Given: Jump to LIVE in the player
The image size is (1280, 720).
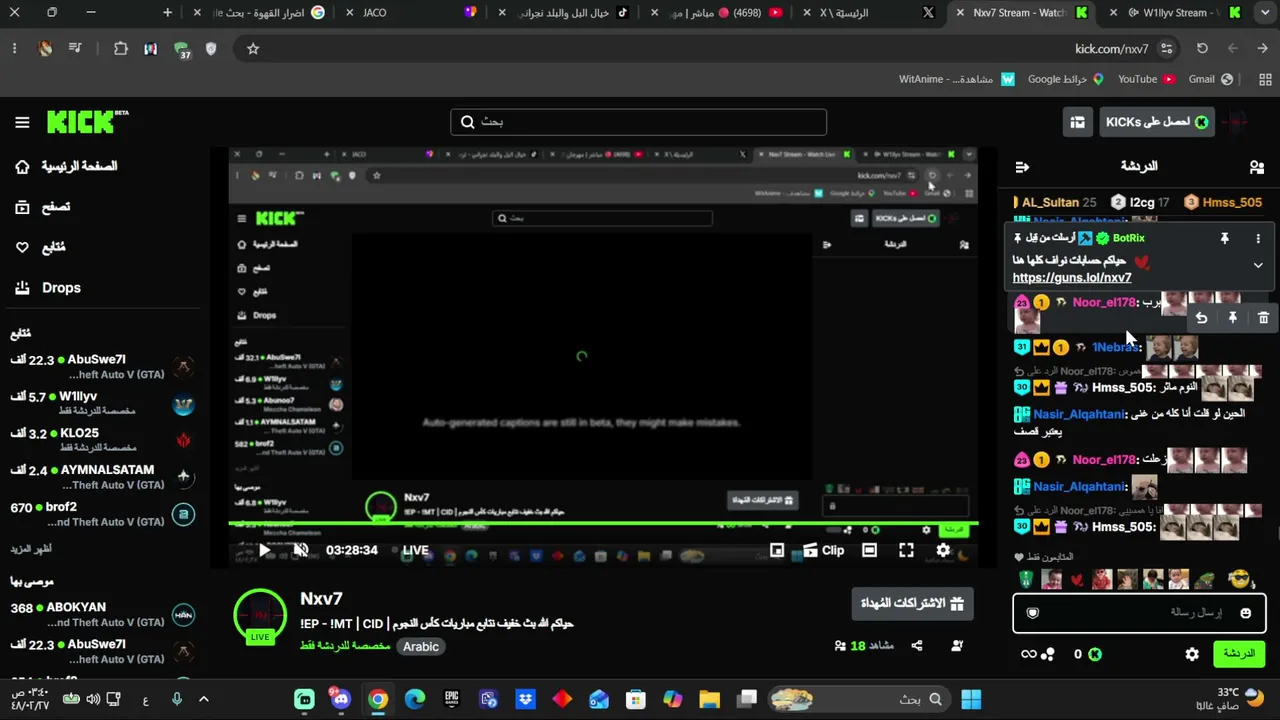Looking at the screenshot, I should point(415,550).
